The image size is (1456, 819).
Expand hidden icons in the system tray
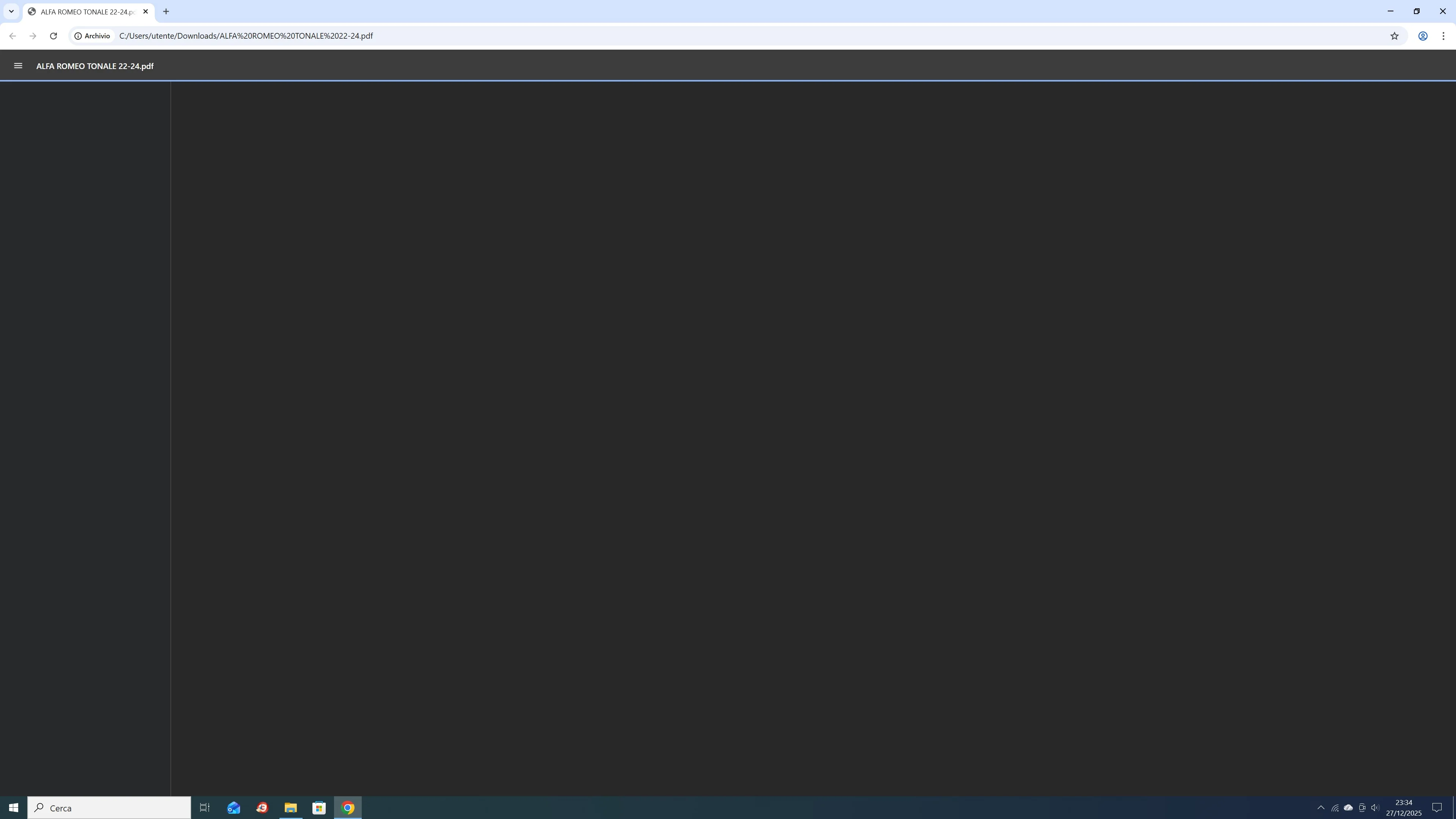[1321, 808]
